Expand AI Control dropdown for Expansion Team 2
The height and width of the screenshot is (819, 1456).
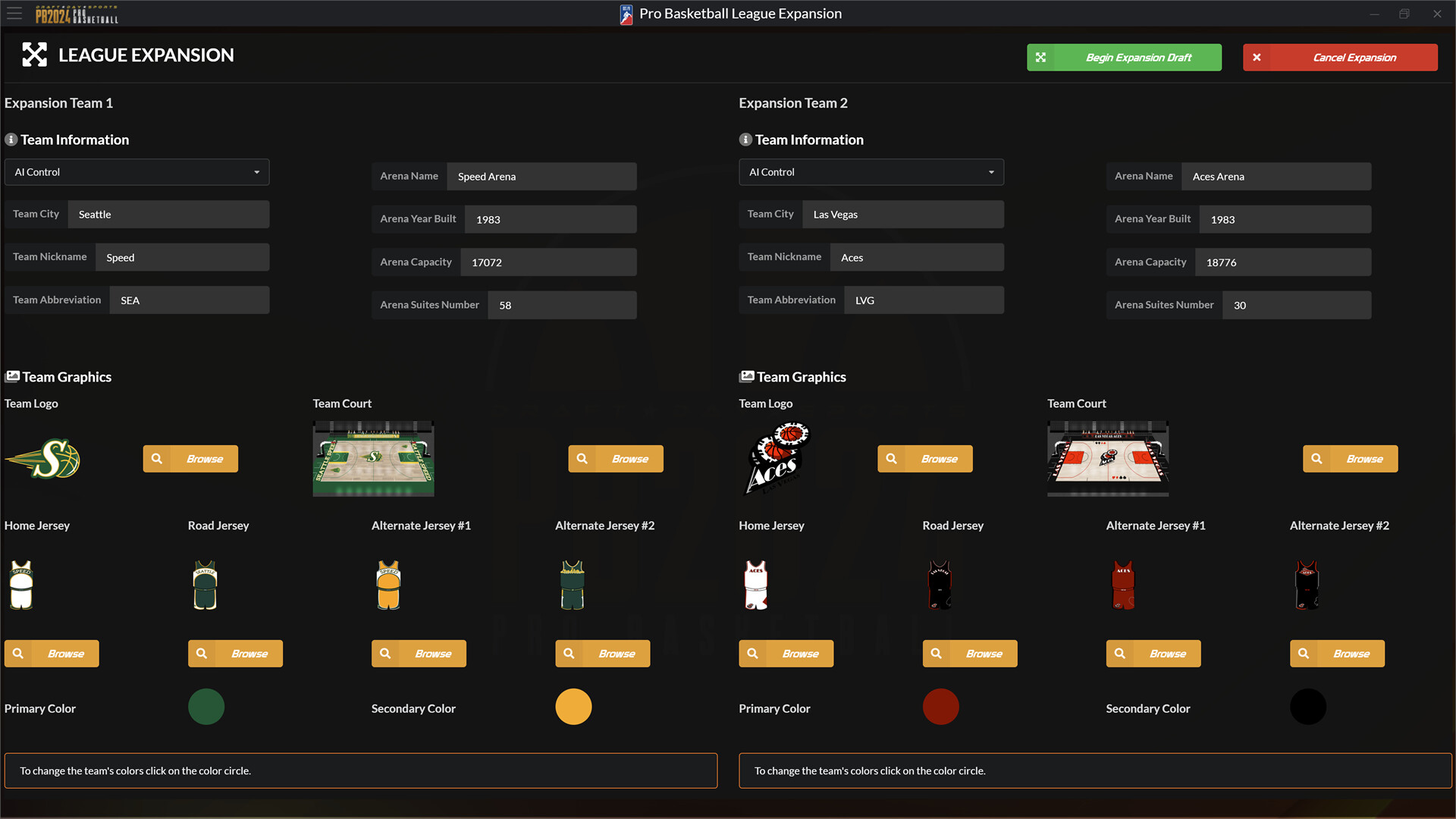tap(871, 172)
